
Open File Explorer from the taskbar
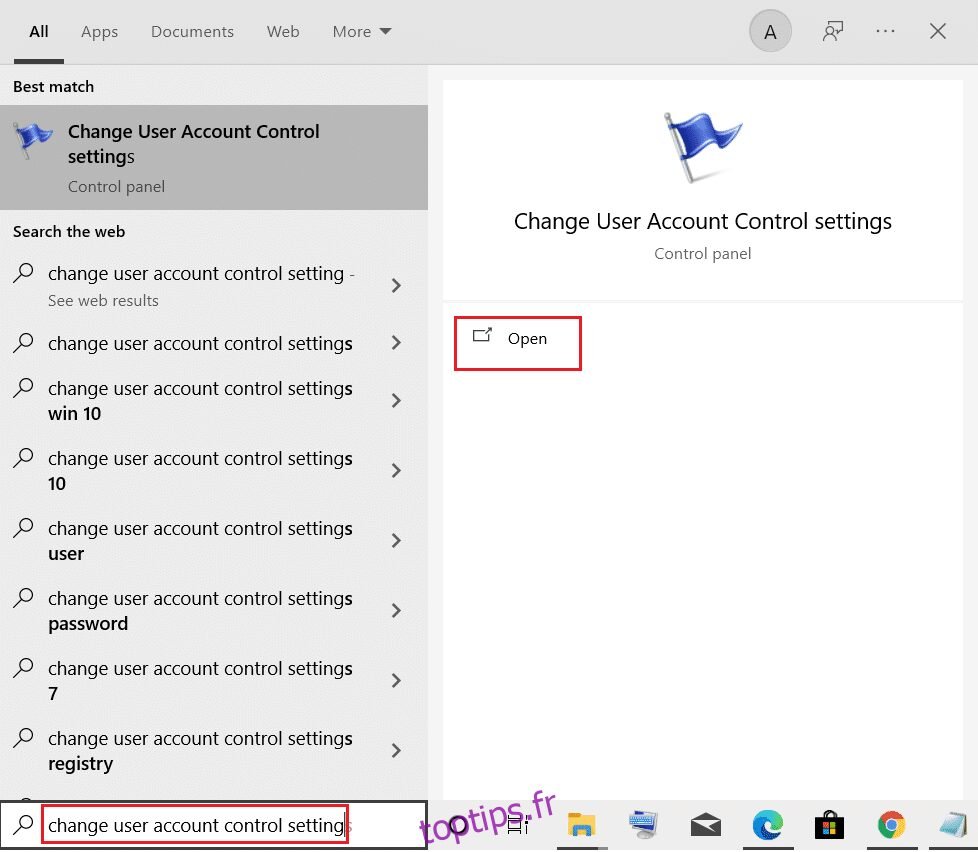581,825
